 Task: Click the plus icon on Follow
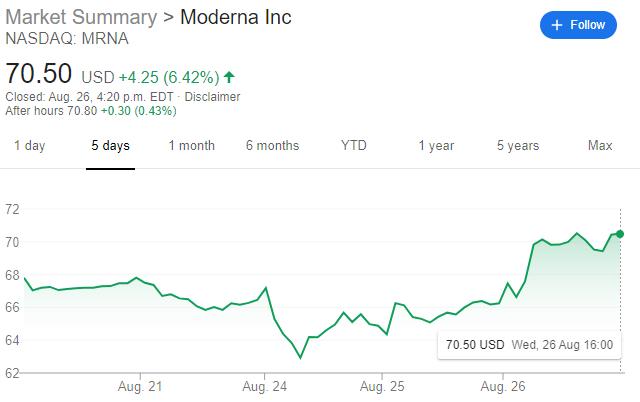pyautogui.click(x=558, y=25)
